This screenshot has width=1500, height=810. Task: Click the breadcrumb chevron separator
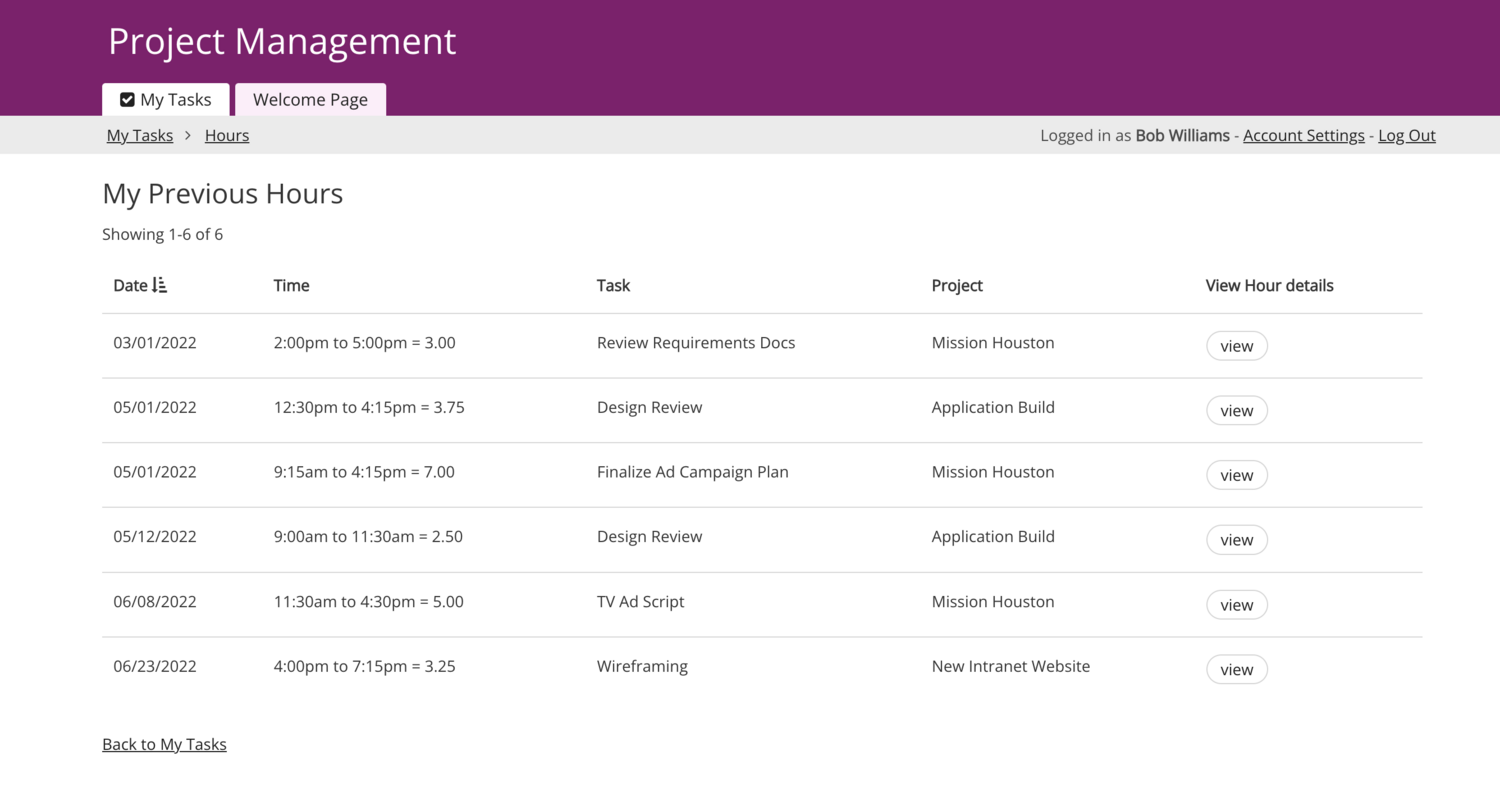[x=188, y=136]
